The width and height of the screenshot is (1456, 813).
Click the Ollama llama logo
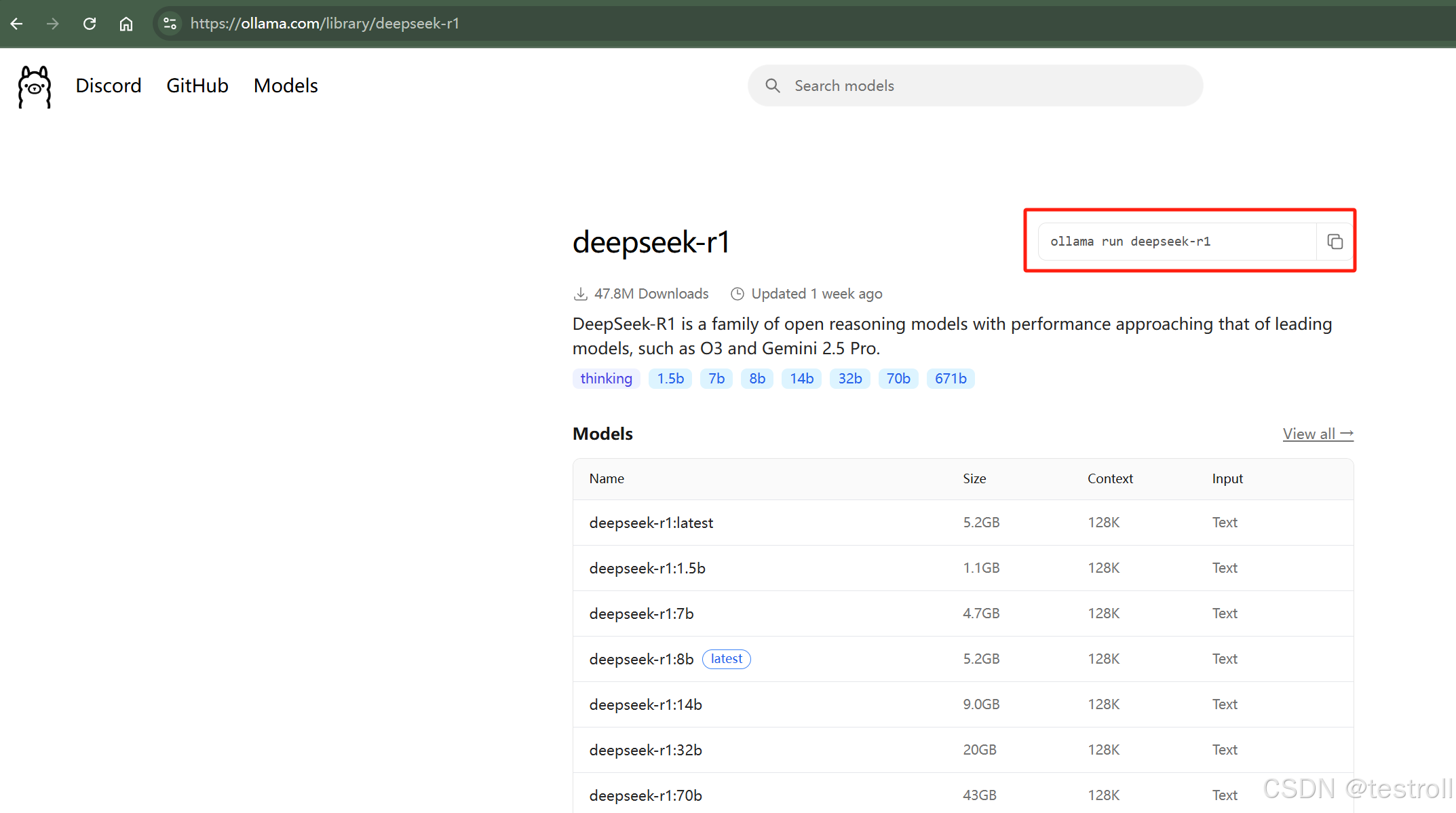click(35, 86)
